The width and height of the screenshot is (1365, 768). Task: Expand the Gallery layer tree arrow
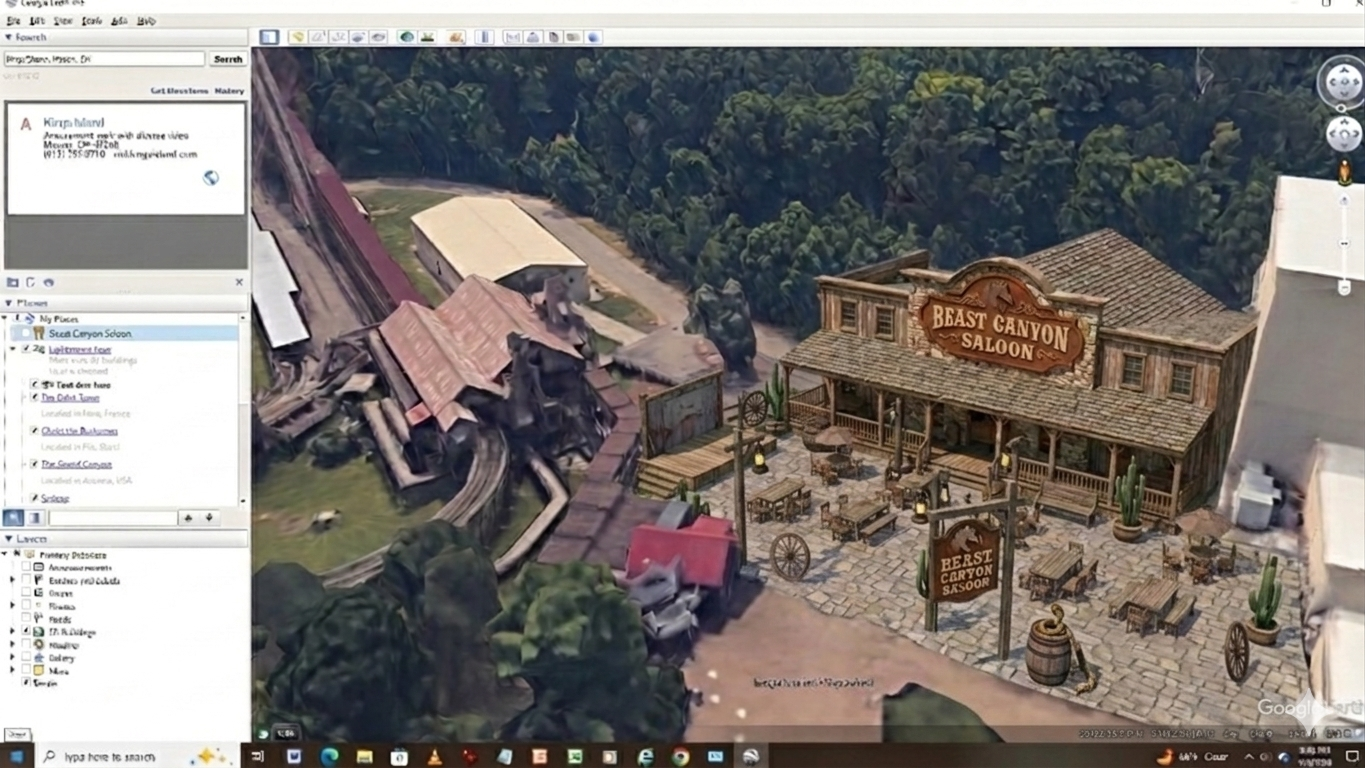pos(13,658)
